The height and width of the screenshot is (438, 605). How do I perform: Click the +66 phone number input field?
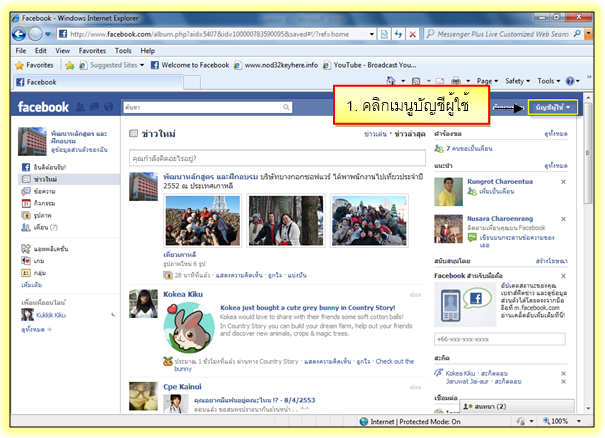(500, 339)
